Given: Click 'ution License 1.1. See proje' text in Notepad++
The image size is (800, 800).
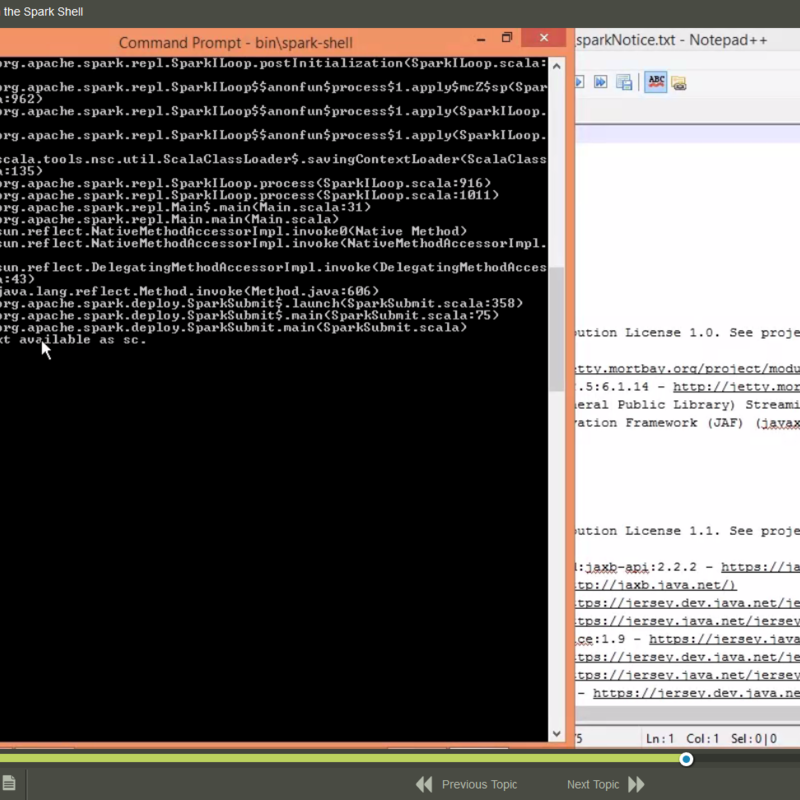Looking at the screenshot, I should [x=688, y=531].
